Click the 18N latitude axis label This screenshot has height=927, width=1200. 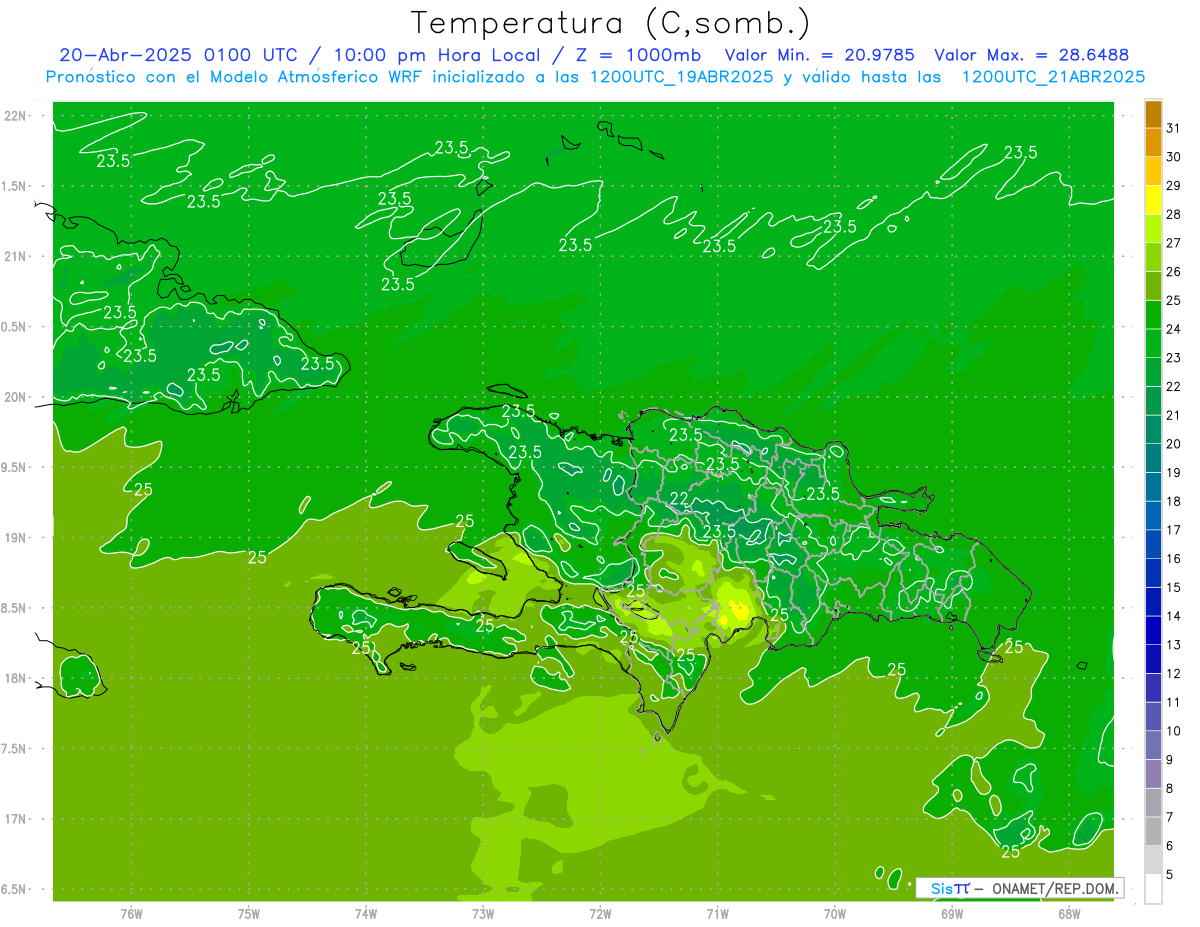[x=16, y=678]
